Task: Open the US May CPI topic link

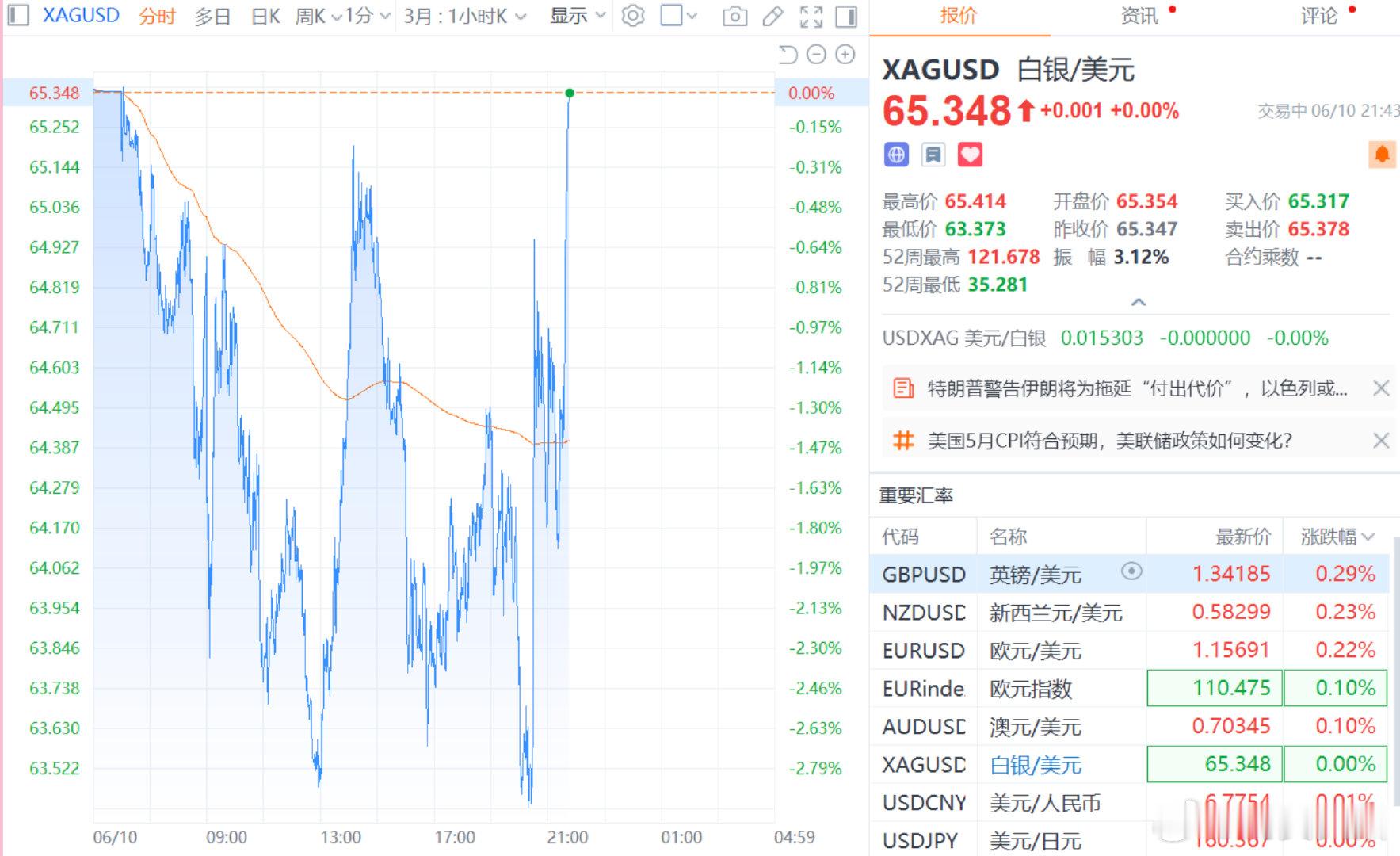Action: [x=1109, y=441]
